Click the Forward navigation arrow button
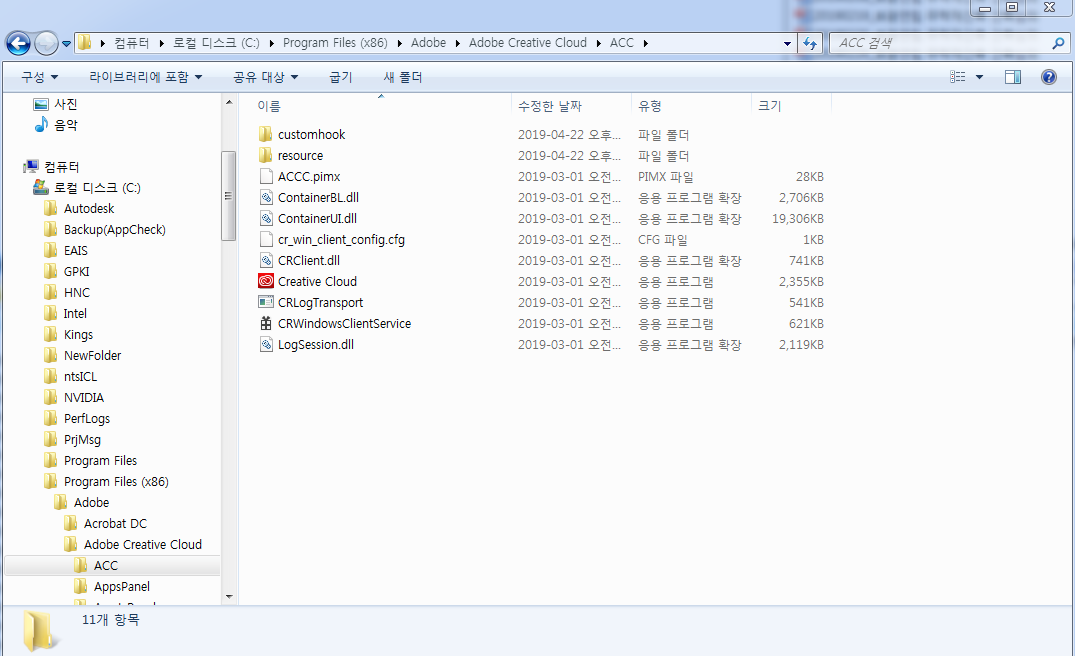This screenshot has height=656, width=1075. tap(46, 43)
